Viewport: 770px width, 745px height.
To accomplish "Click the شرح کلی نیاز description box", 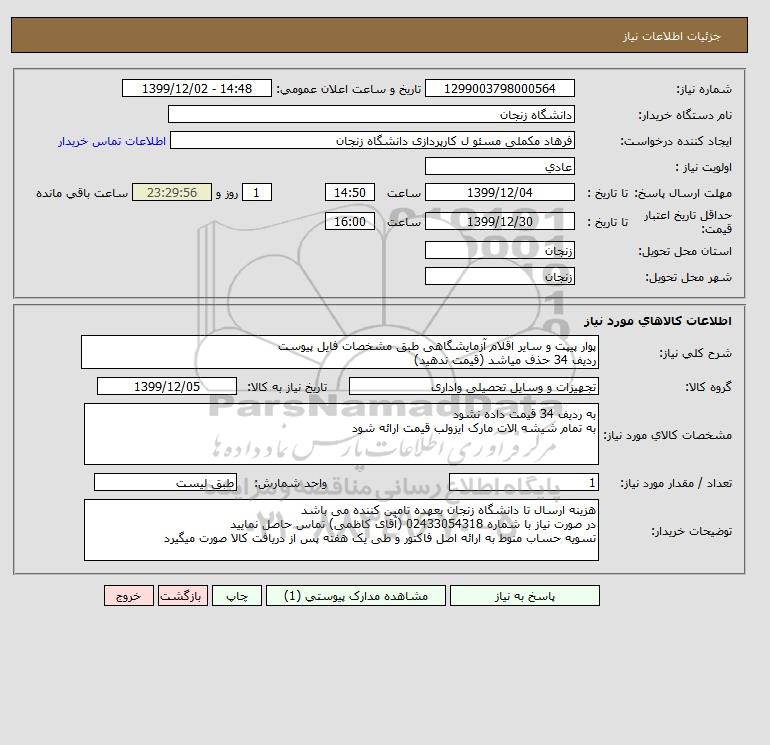I will tap(340, 353).
